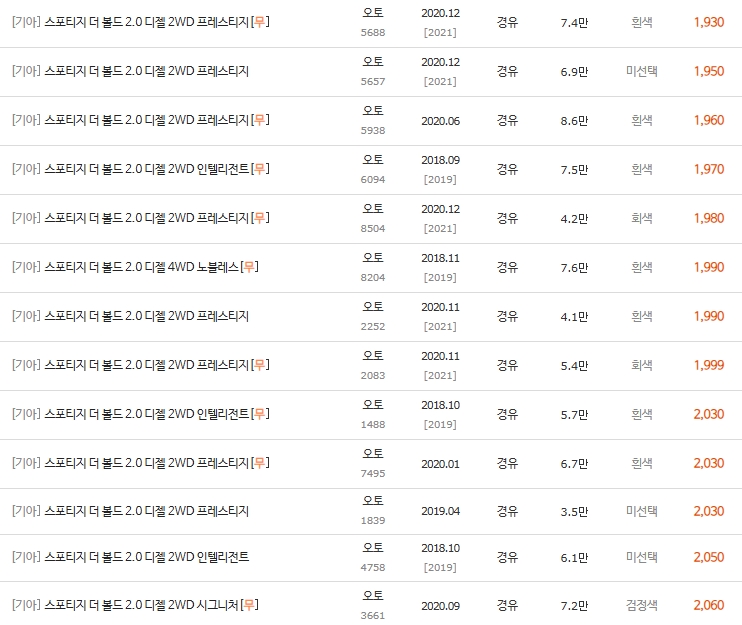Image resolution: width=742 pixels, height=625 pixels.
Task: Click the [무] badge in row 2083
Action: click(x=260, y=365)
